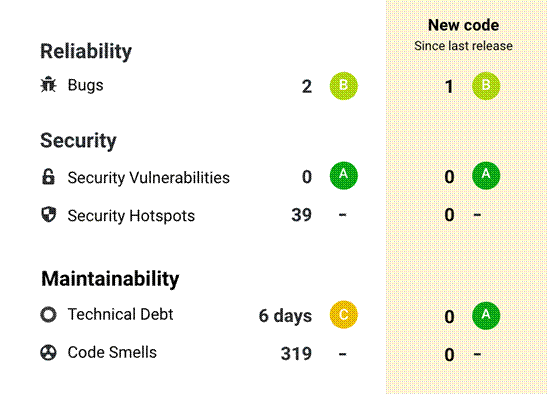Click the Maintainability section heading

[110, 279]
